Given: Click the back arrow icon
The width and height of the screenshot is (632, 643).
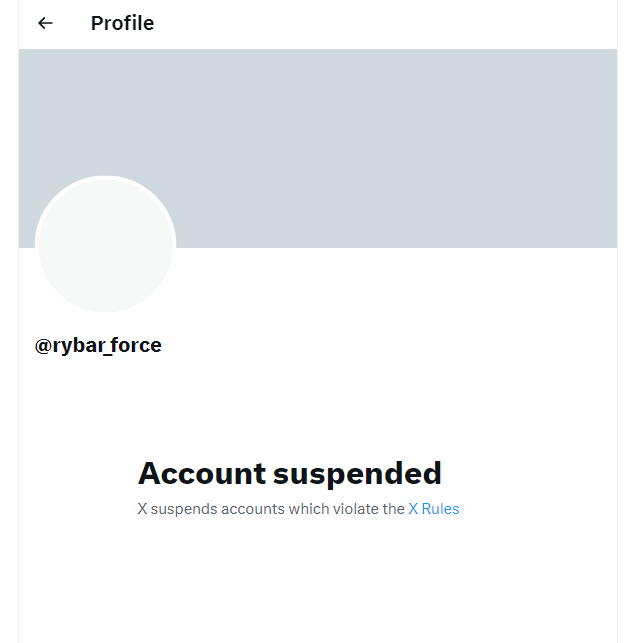Looking at the screenshot, I should (45, 23).
